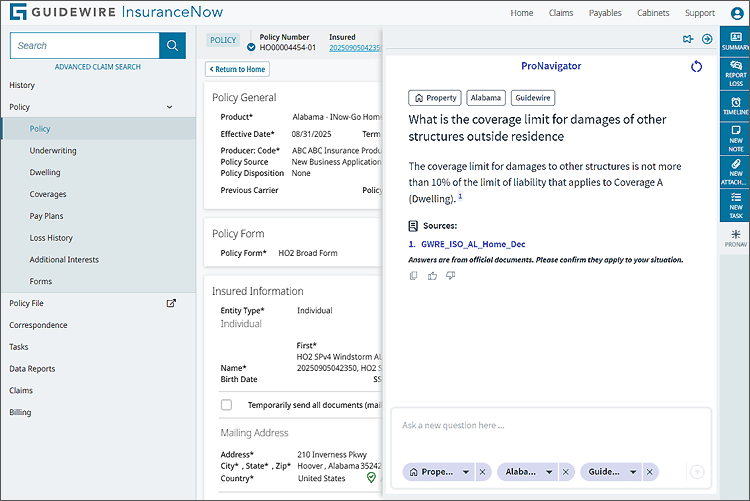The image size is (750, 501).
Task: Open the ProNav assistant tab
Action: pos(735,238)
